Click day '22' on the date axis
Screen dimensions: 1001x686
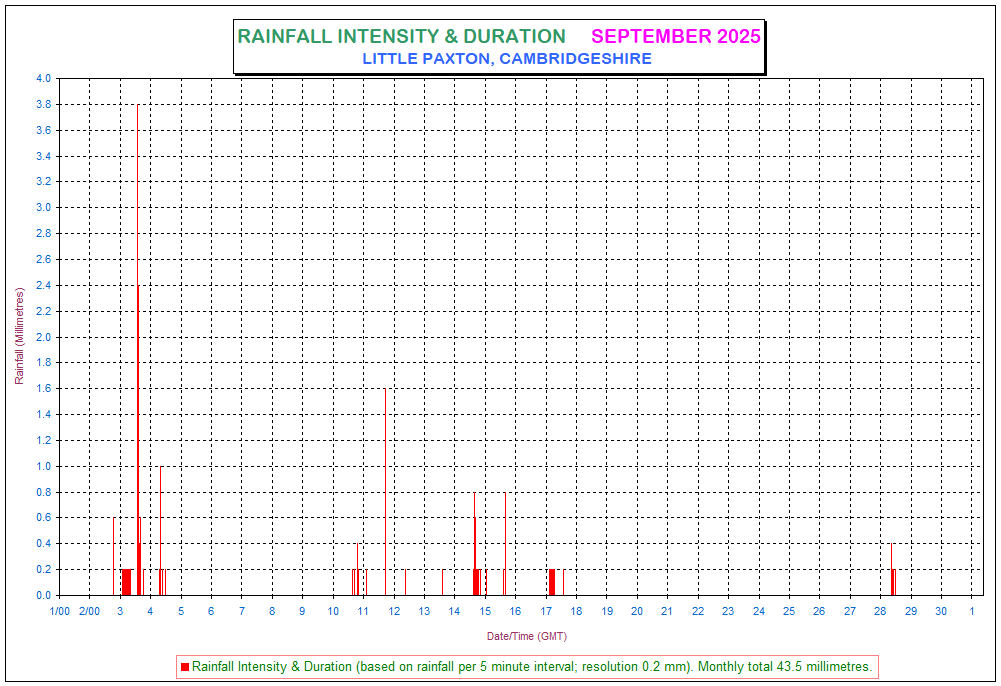[x=697, y=611]
